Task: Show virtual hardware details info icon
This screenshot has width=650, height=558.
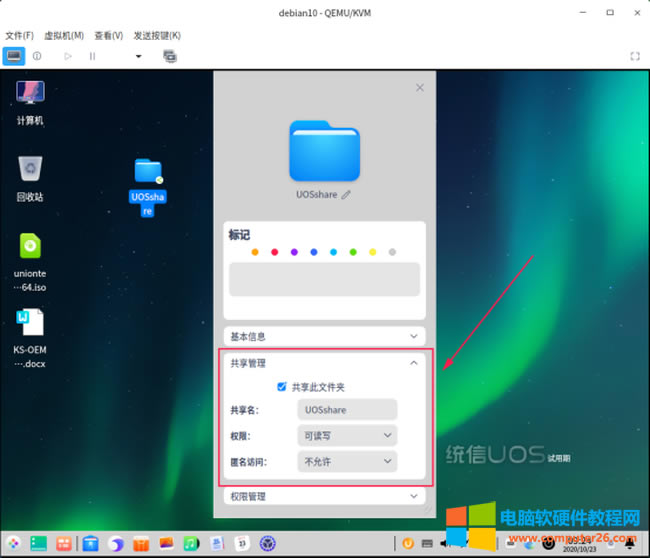Action: click(37, 56)
